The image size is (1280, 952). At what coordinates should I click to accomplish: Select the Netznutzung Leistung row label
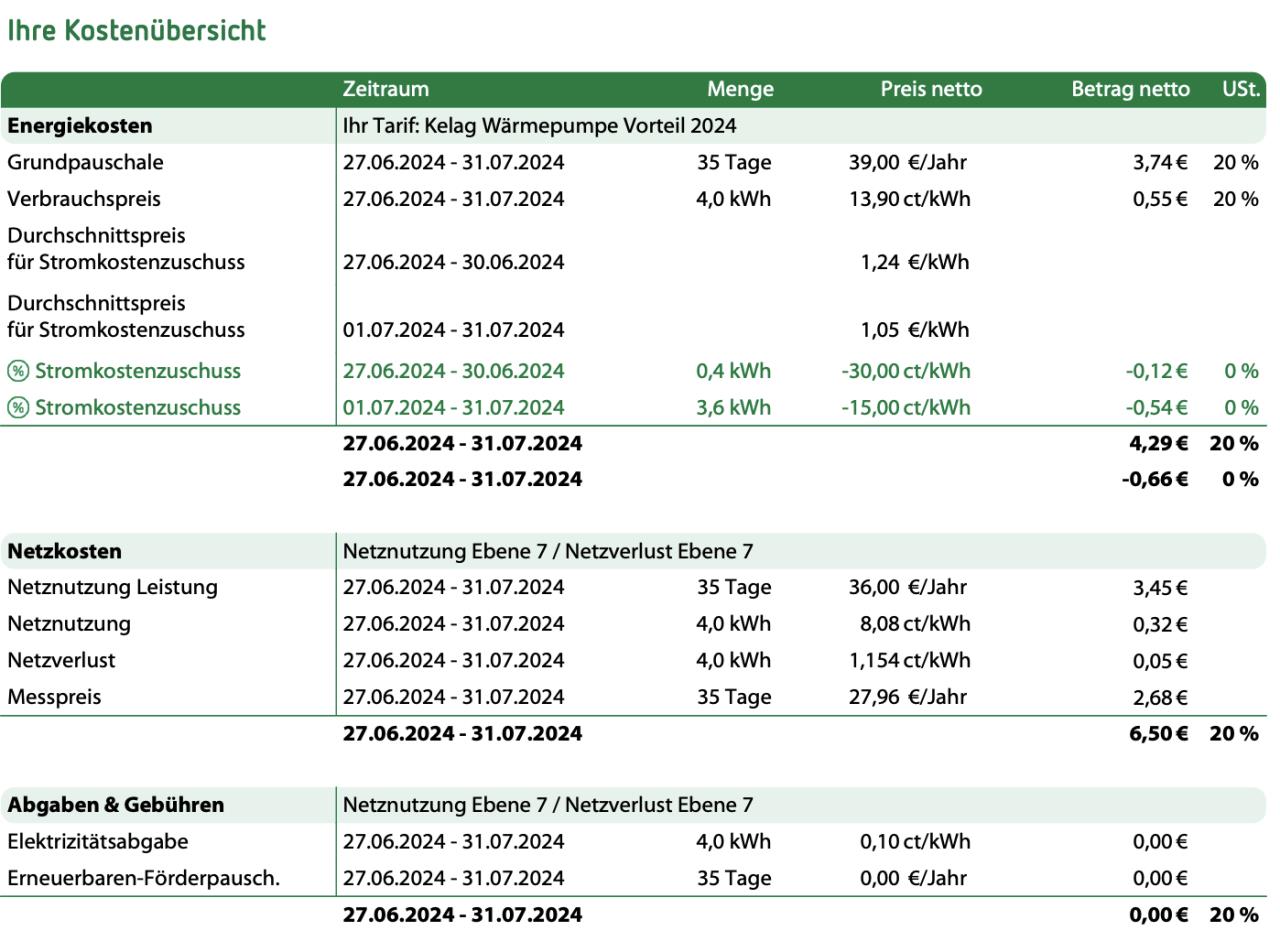click(x=112, y=587)
